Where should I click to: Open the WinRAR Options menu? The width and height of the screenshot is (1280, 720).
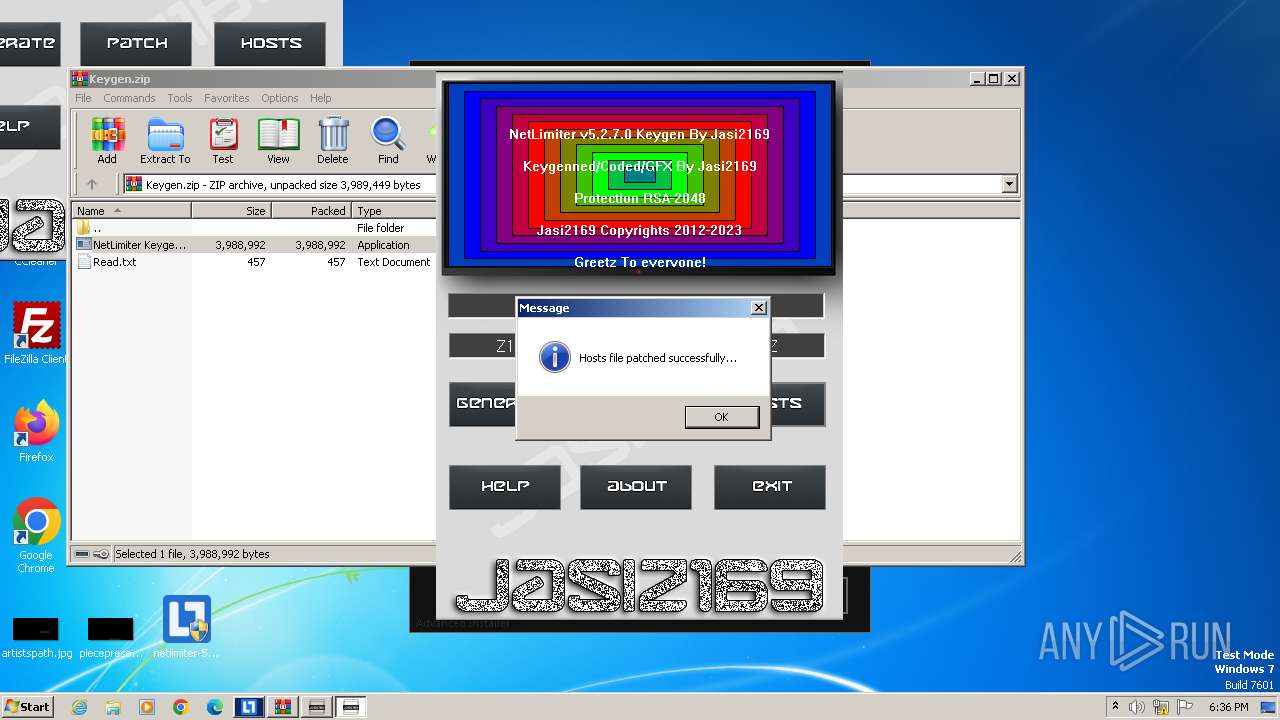tap(280, 98)
